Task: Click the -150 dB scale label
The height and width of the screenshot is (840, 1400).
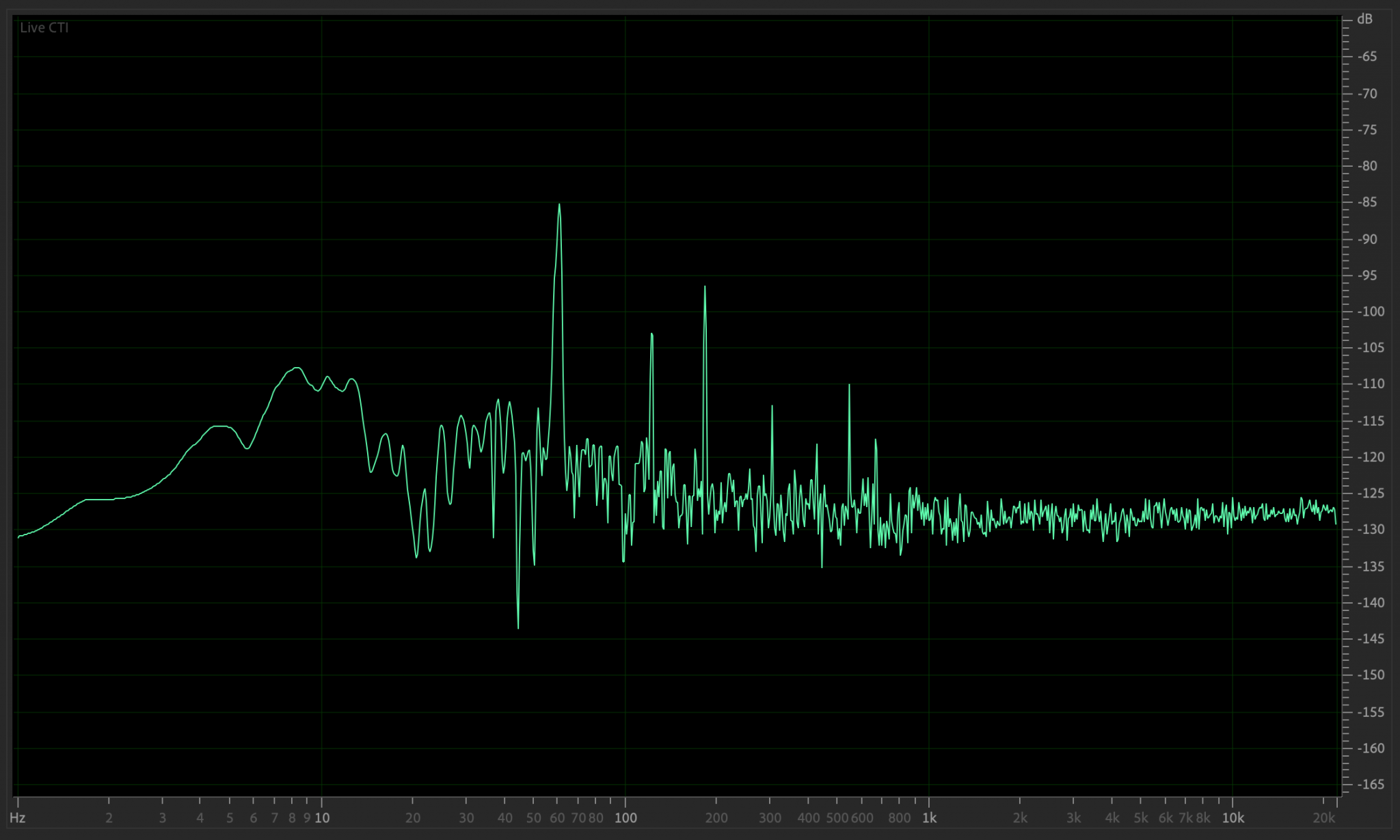Action: click(1370, 675)
